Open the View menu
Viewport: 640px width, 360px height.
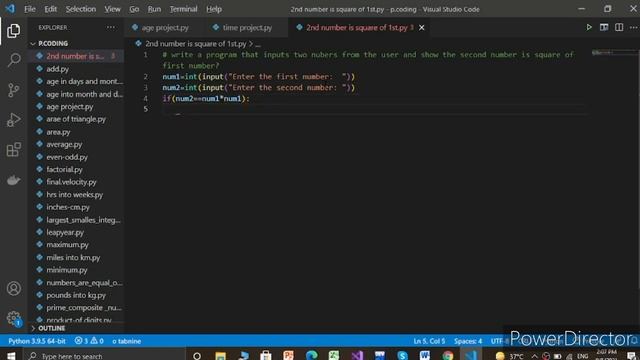(112, 9)
